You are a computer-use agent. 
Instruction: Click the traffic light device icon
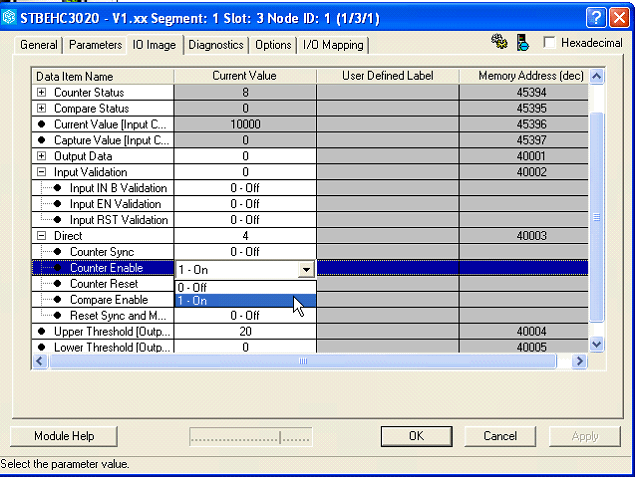[522, 42]
